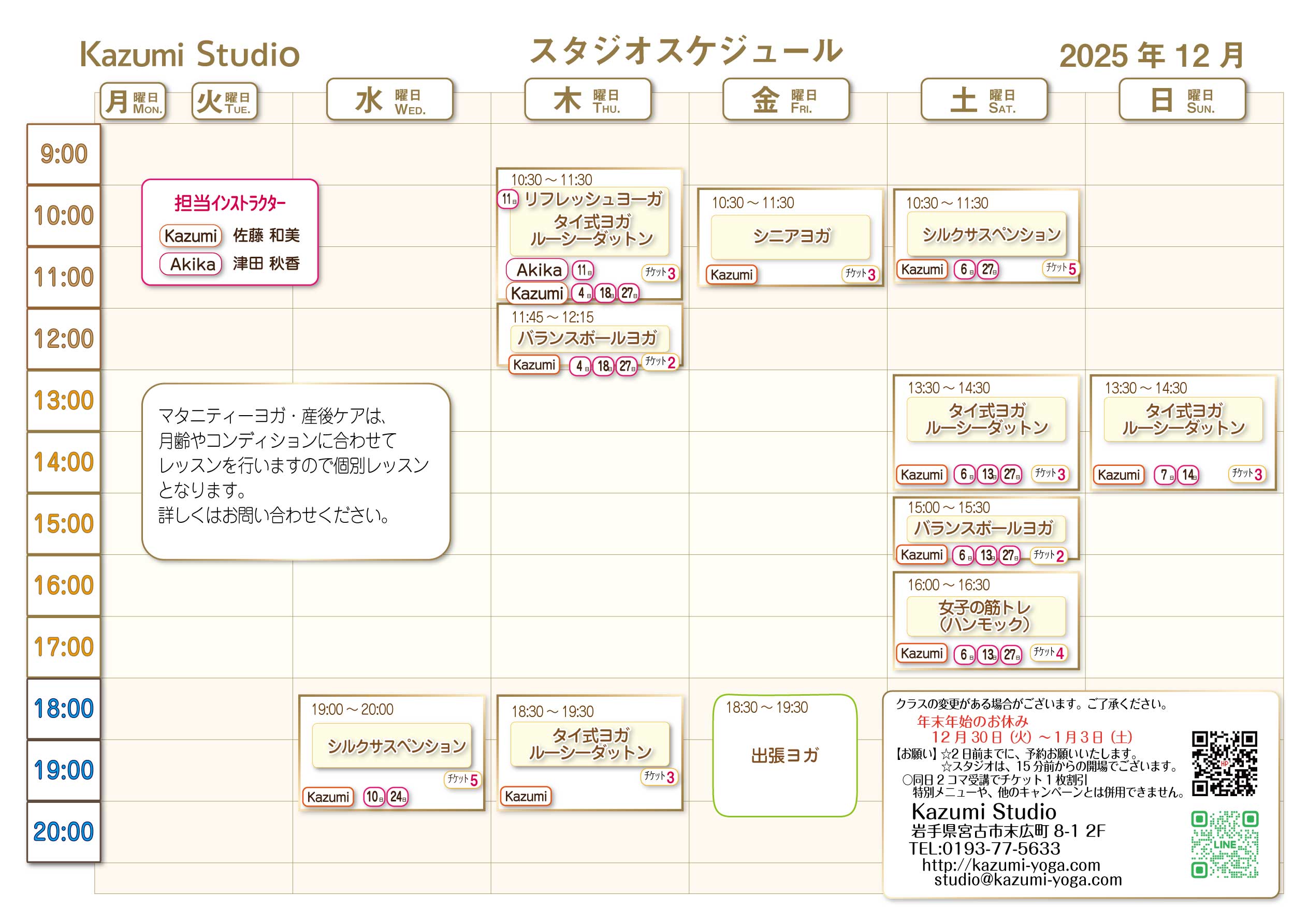Select the green 出張ヨガ Friday evening box
Viewport: 1308px width, 924px height.
pyautogui.click(x=784, y=755)
